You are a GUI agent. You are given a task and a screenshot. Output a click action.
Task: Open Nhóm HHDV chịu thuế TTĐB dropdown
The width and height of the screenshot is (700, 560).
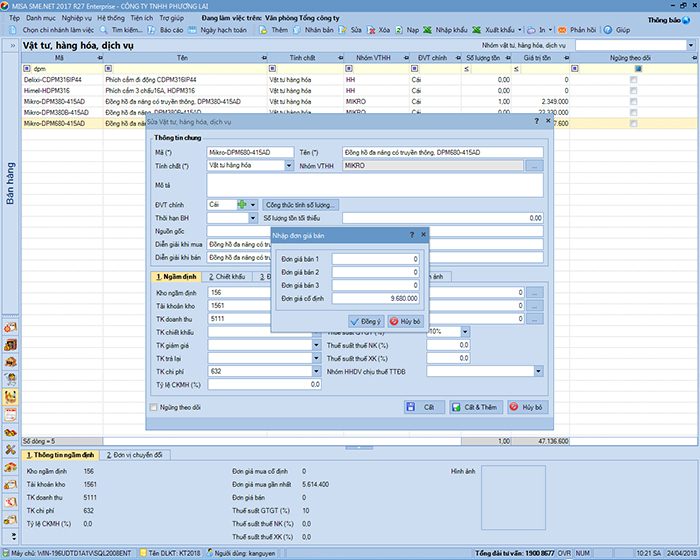pos(538,371)
